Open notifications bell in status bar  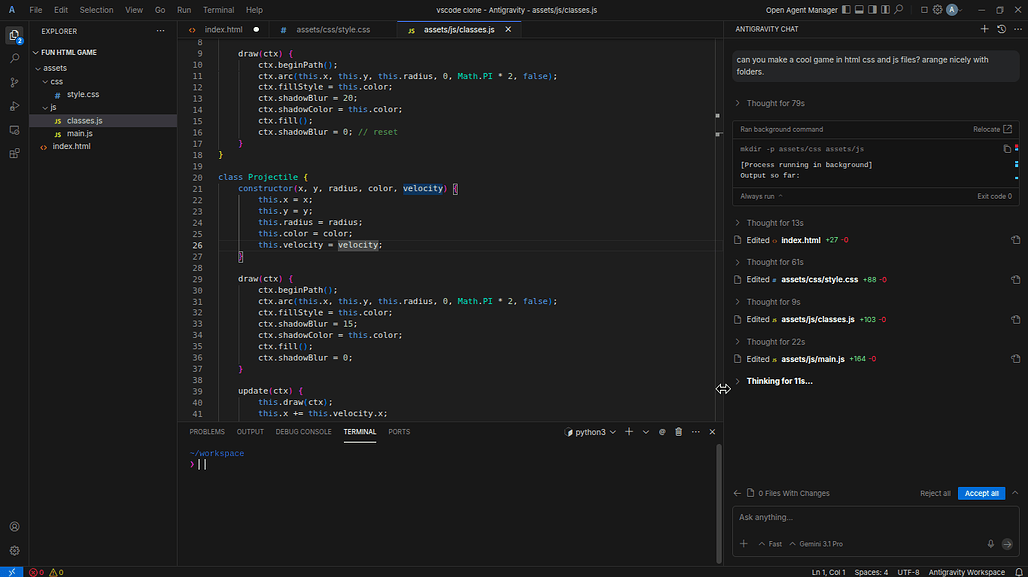[1019, 572]
